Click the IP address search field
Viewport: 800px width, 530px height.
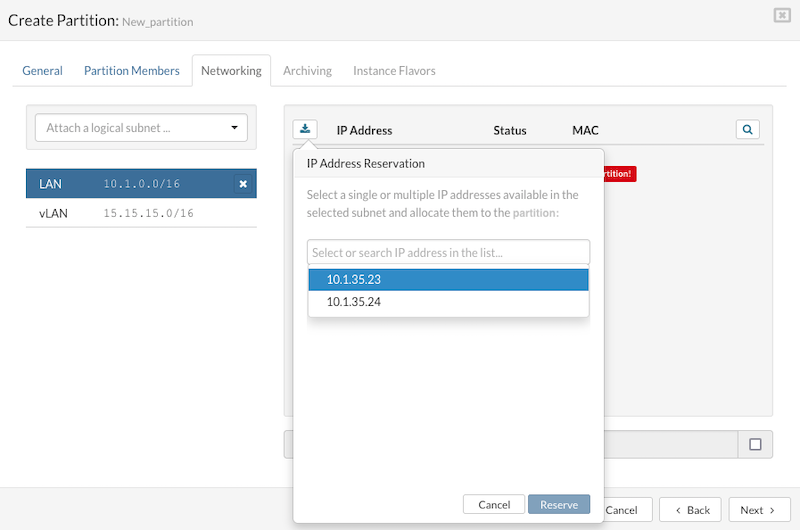pyautogui.click(x=448, y=253)
